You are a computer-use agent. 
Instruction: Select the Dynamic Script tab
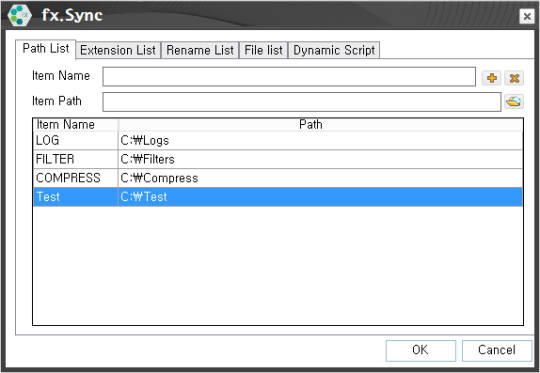coord(334,50)
